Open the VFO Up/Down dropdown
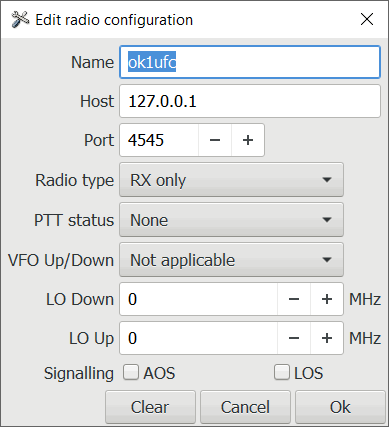This screenshot has height=427, width=389. pos(231,260)
